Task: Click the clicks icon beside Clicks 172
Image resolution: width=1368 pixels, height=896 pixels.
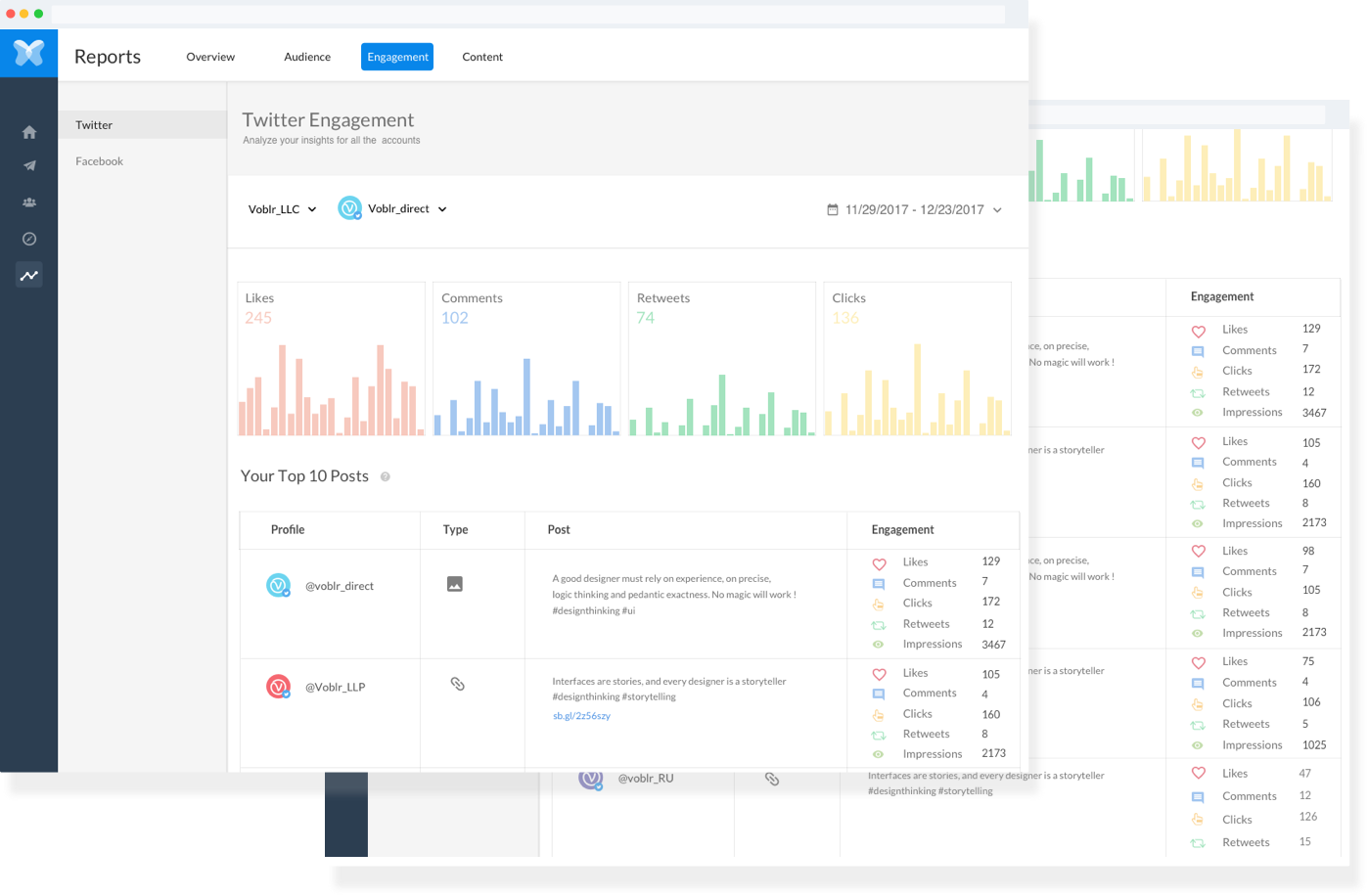Action: (879, 605)
